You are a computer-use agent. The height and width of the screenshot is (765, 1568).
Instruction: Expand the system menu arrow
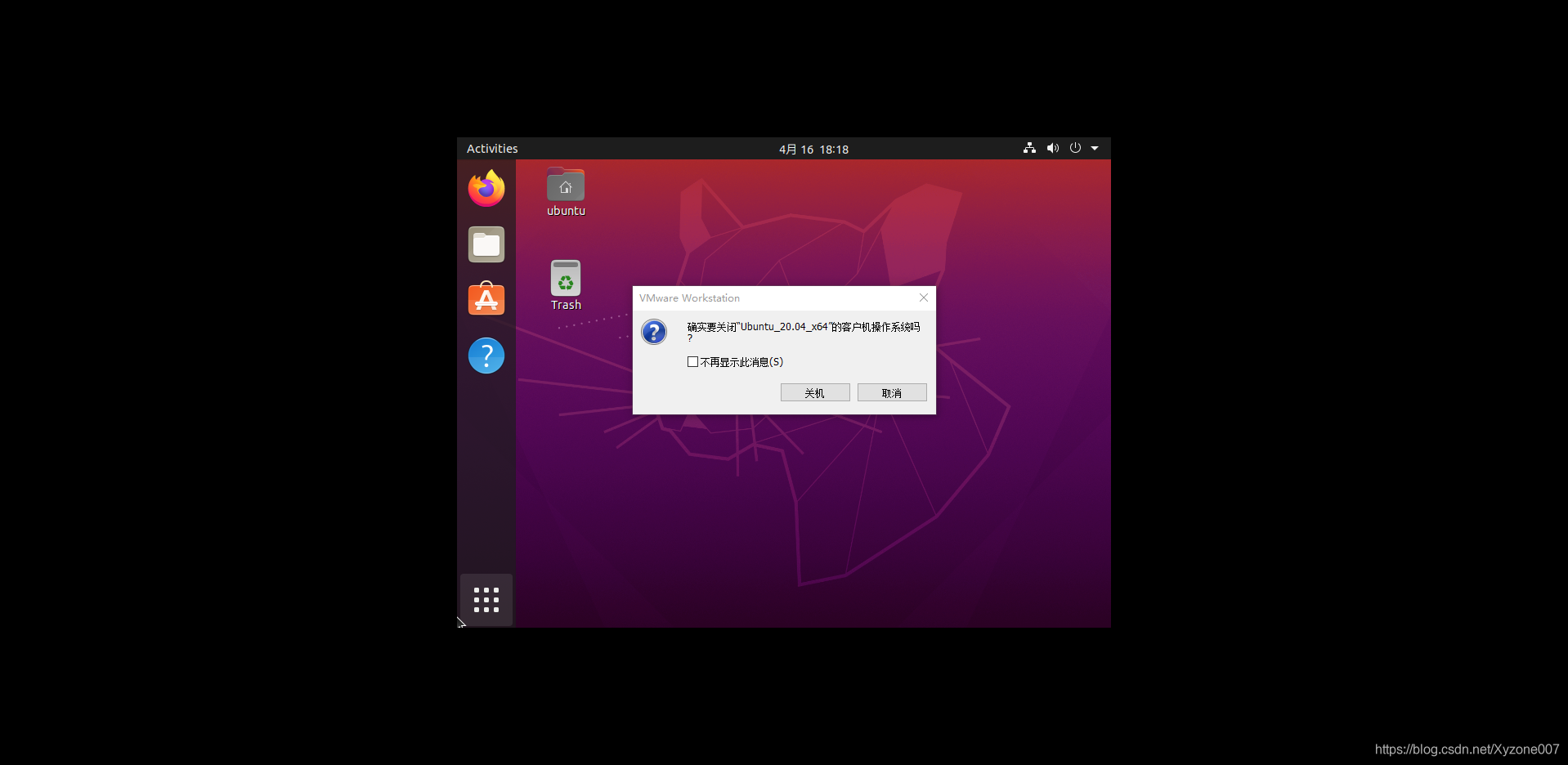tap(1095, 149)
